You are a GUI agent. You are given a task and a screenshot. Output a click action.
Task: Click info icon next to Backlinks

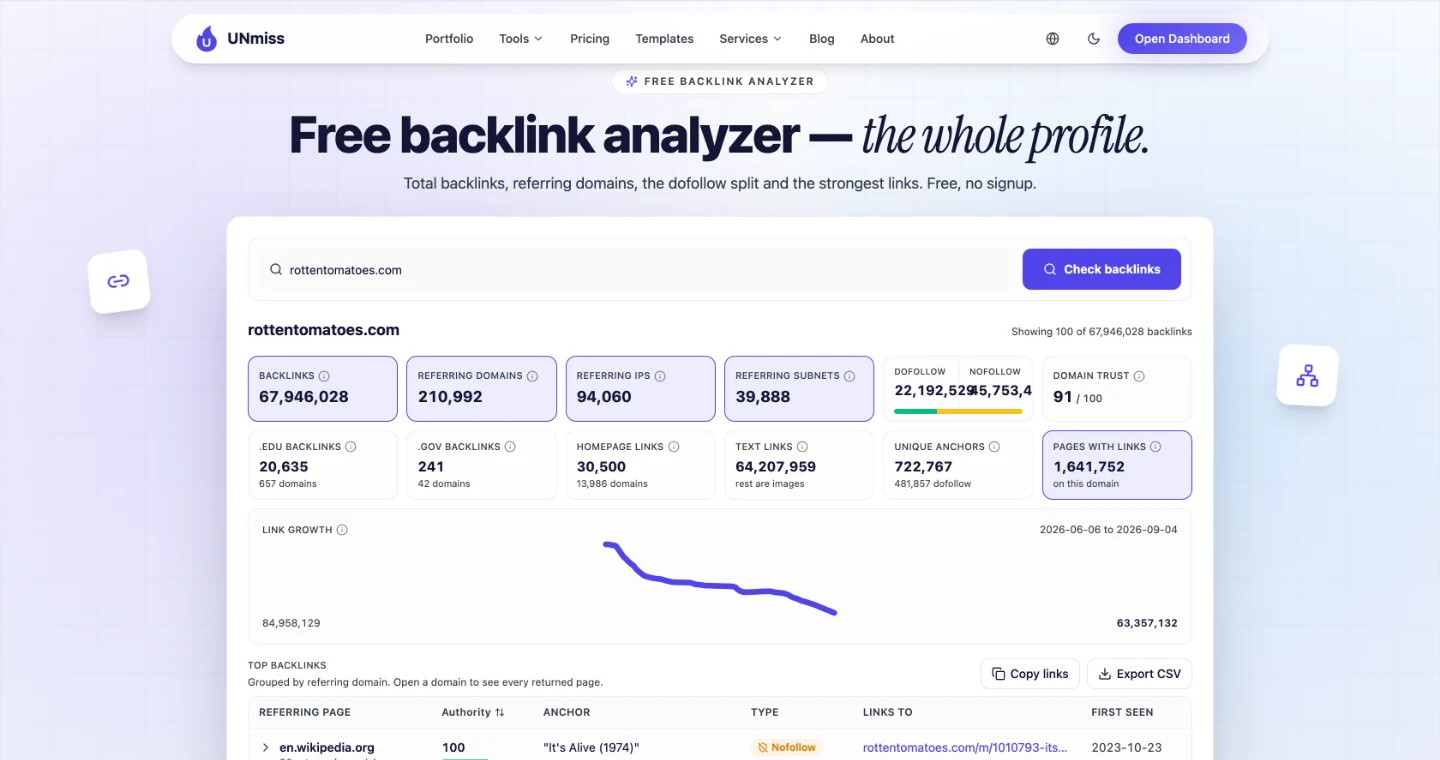[x=323, y=376]
